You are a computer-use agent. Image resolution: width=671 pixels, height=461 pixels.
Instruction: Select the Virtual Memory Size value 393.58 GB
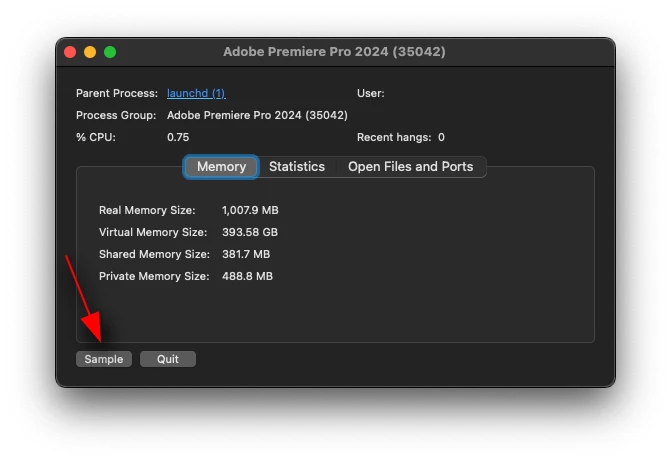coord(250,232)
